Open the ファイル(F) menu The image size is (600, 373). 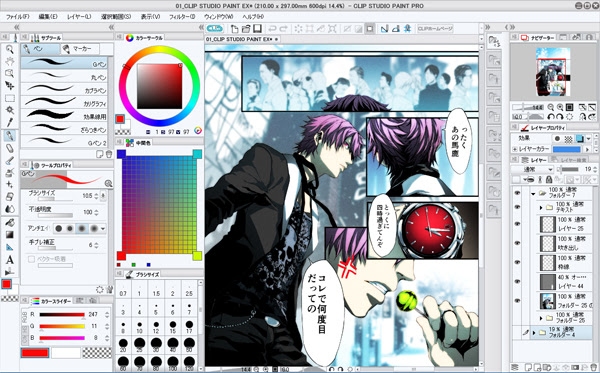point(17,17)
